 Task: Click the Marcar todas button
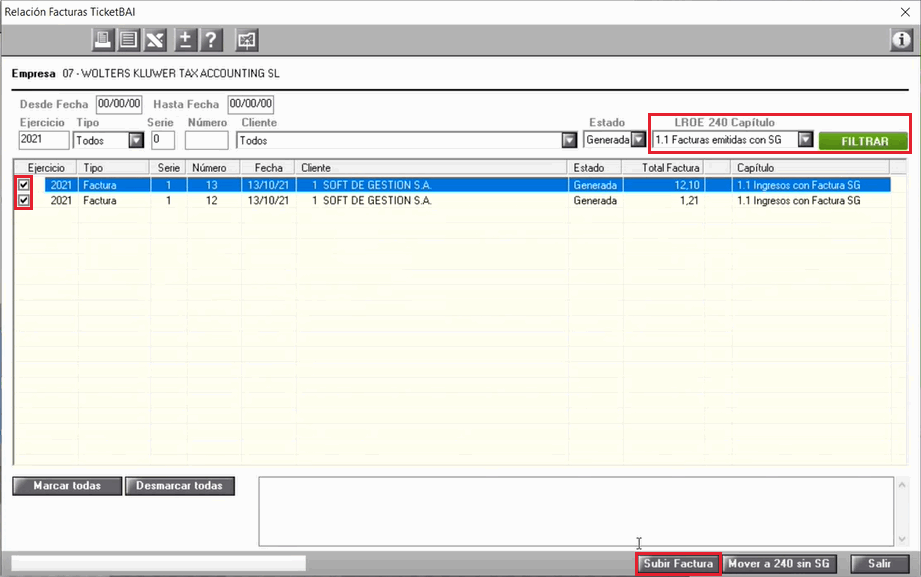click(67, 486)
